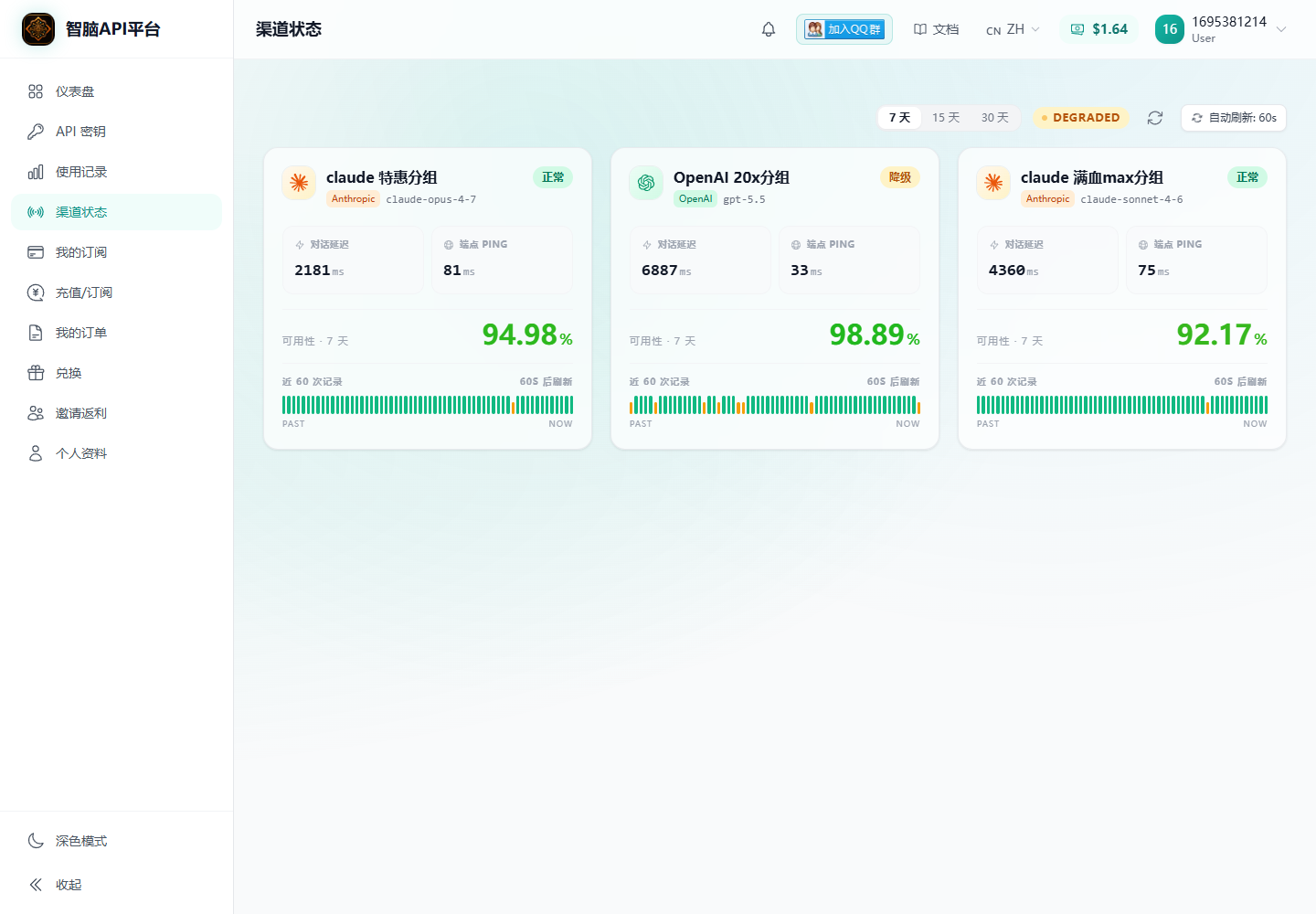Click the wallet icon beside $1.64
The width and height of the screenshot is (1316, 914).
pos(1077,29)
